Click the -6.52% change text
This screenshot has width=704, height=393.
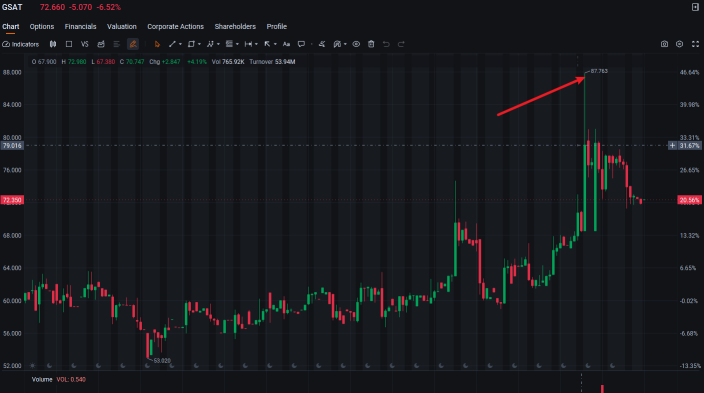pyautogui.click(x=108, y=7)
